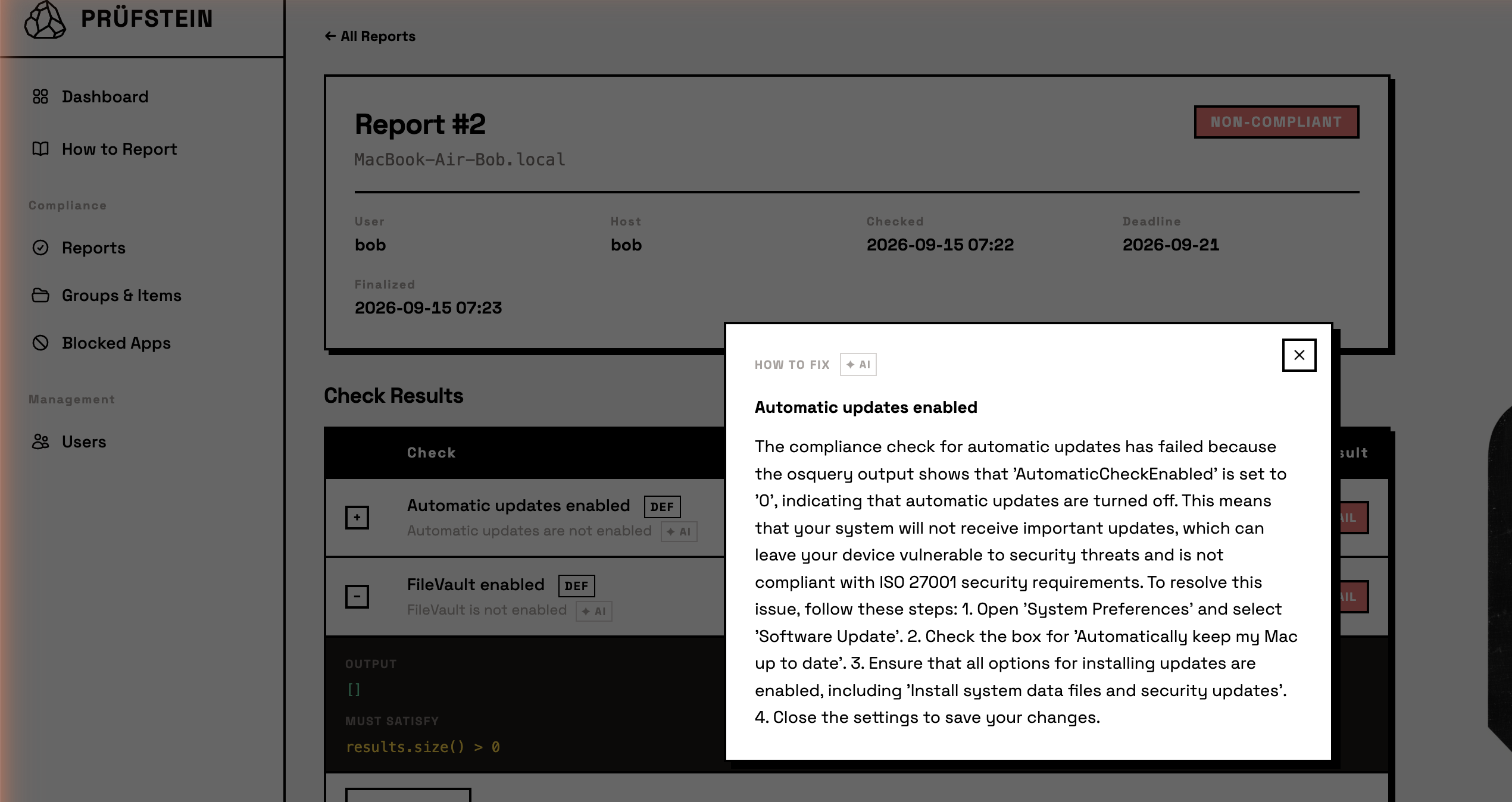The width and height of the screenshot is (1512, 802).
Task: Open Dashboard from the sidebar
Action: [105, 96]
